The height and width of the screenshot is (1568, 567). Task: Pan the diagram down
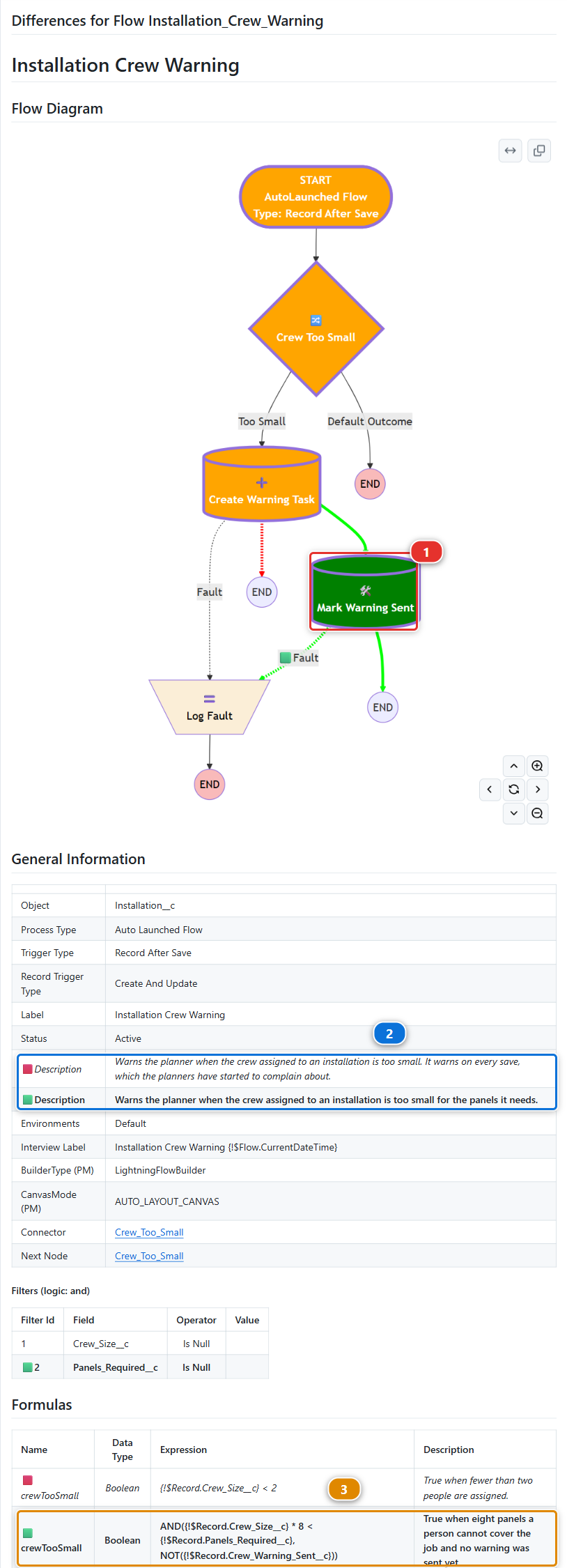(x=513, y=813)
